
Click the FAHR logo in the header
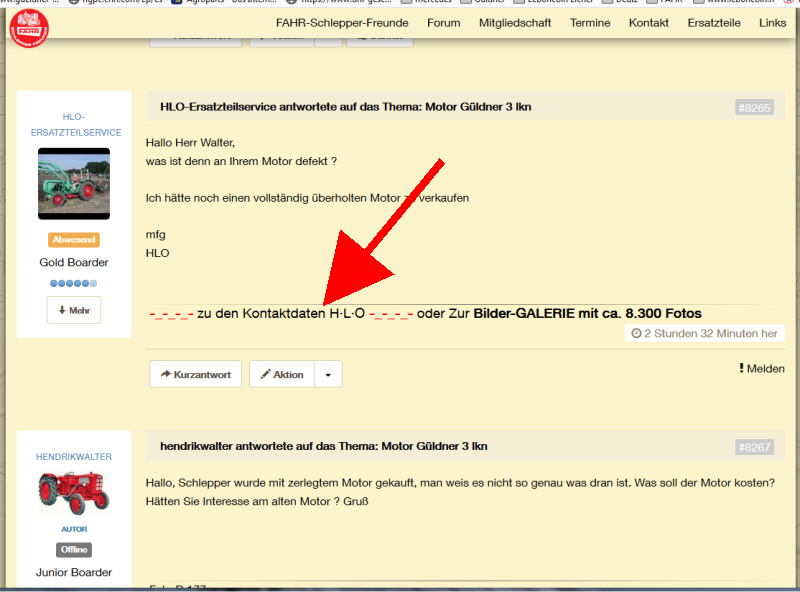[29, 24]
